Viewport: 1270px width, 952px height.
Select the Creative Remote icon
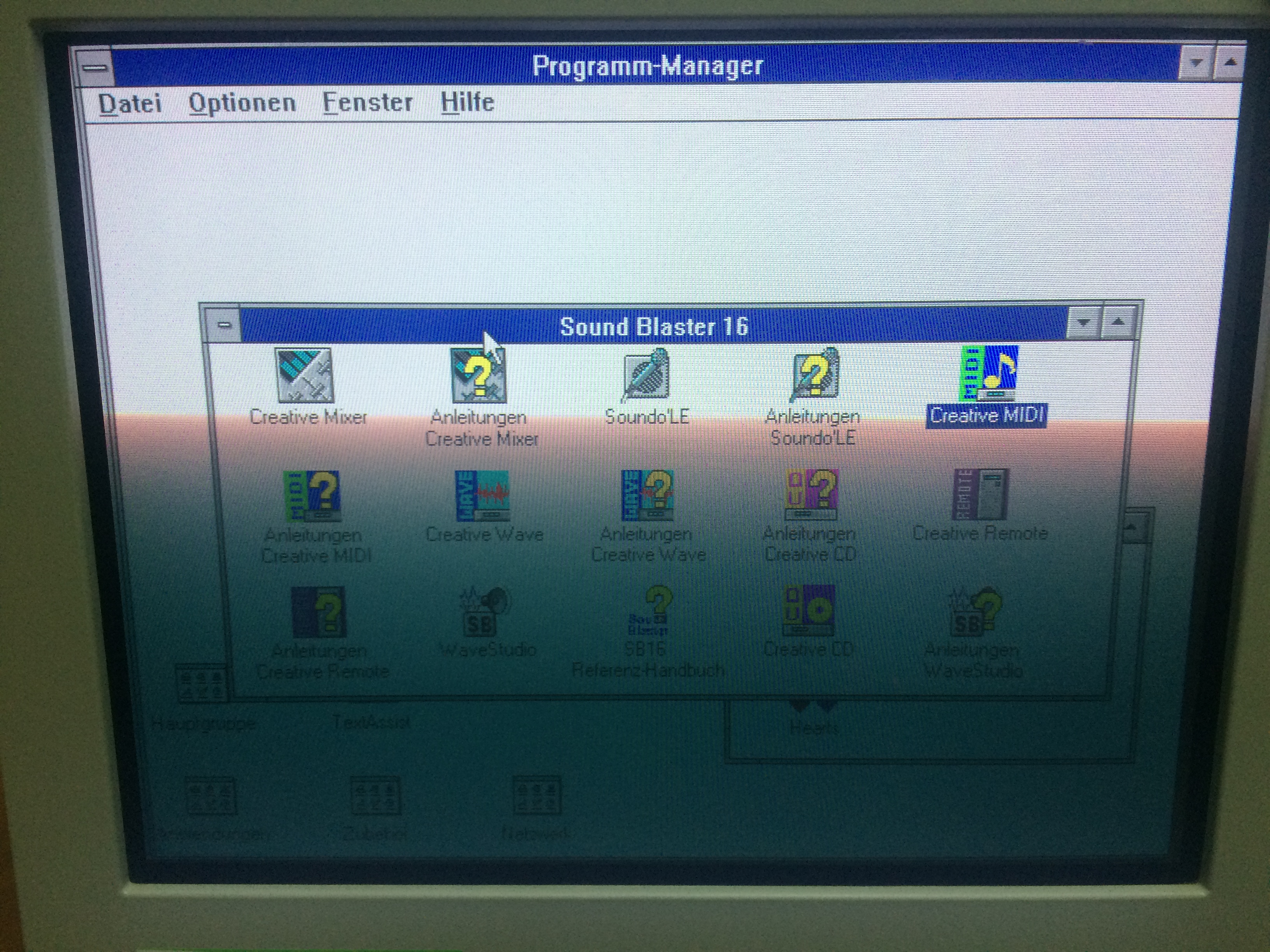(x=980, y=495)
